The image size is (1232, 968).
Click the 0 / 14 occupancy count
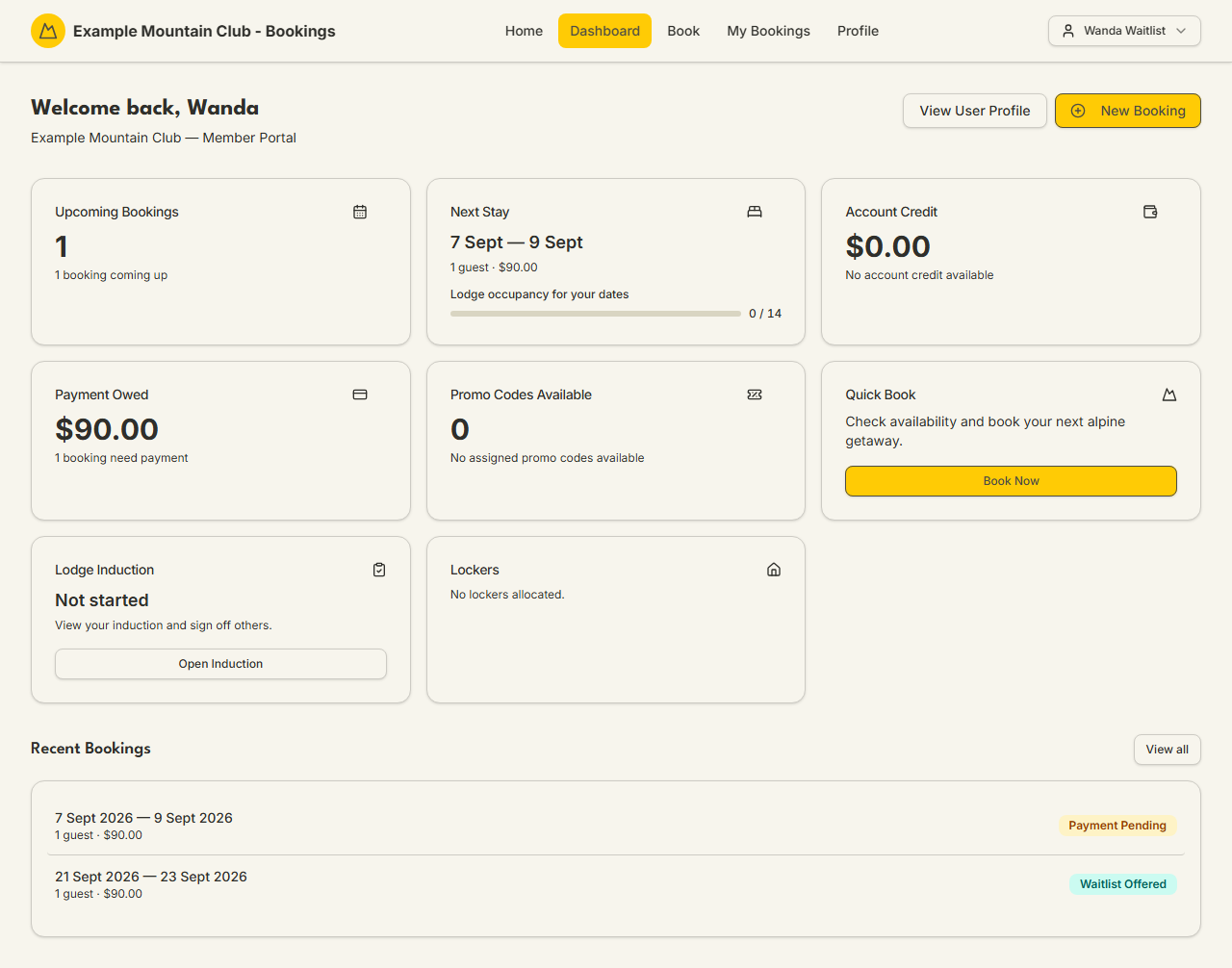tap(765, 314)
